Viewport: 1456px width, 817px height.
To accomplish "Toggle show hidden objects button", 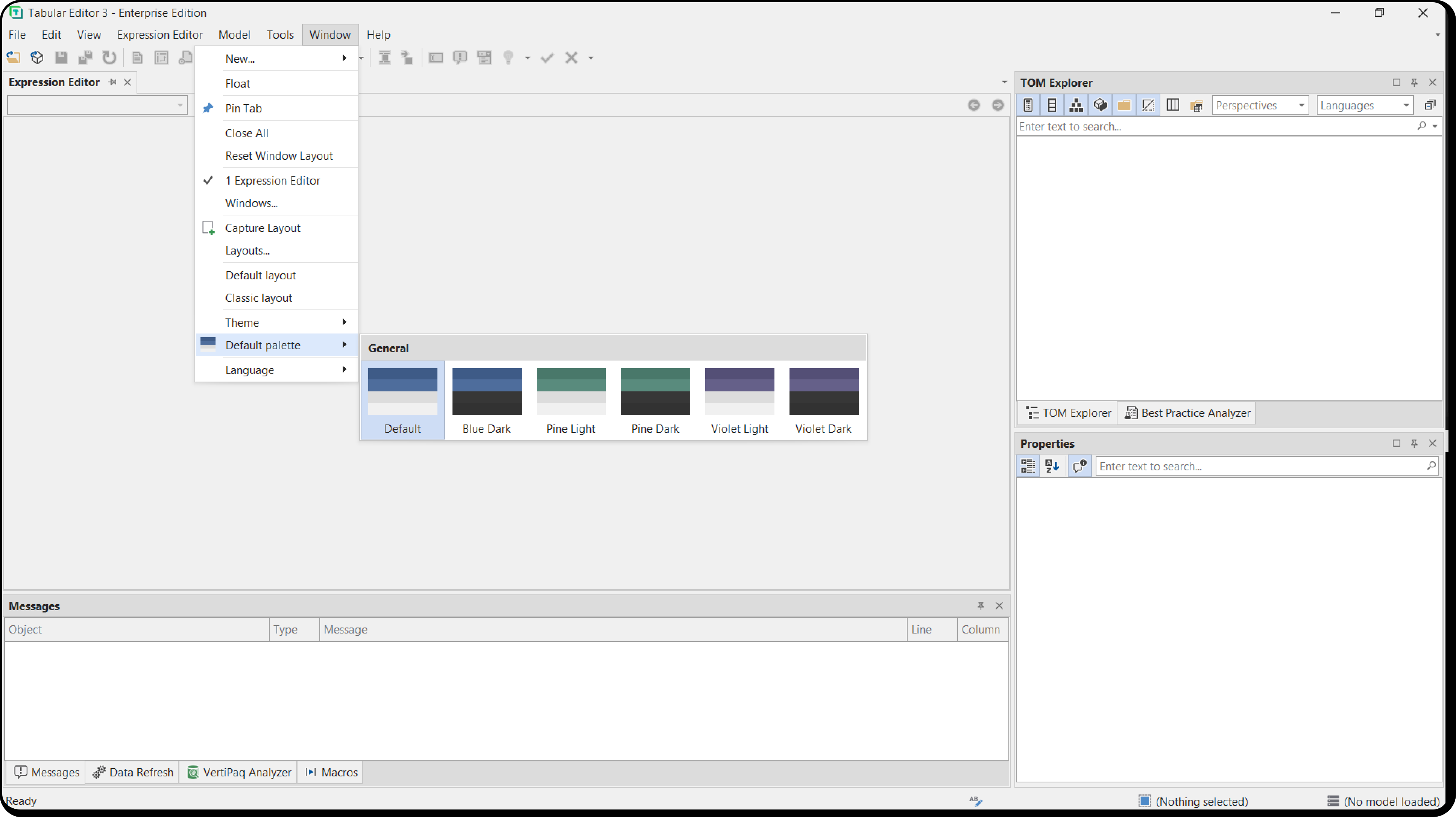I will (x=1148, y=105).
